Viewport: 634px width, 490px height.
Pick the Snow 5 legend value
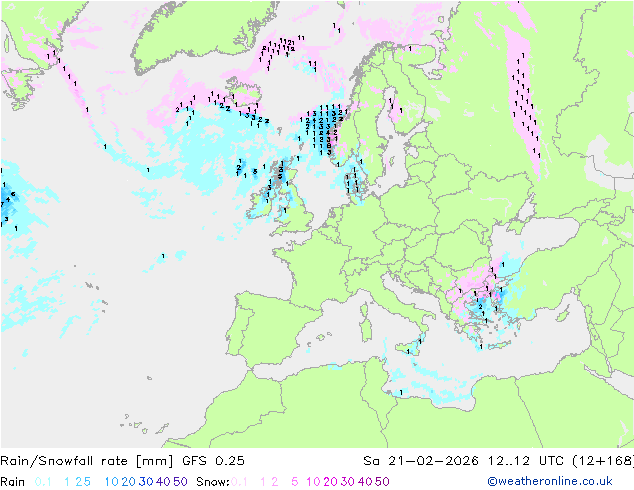pos(295,482)
